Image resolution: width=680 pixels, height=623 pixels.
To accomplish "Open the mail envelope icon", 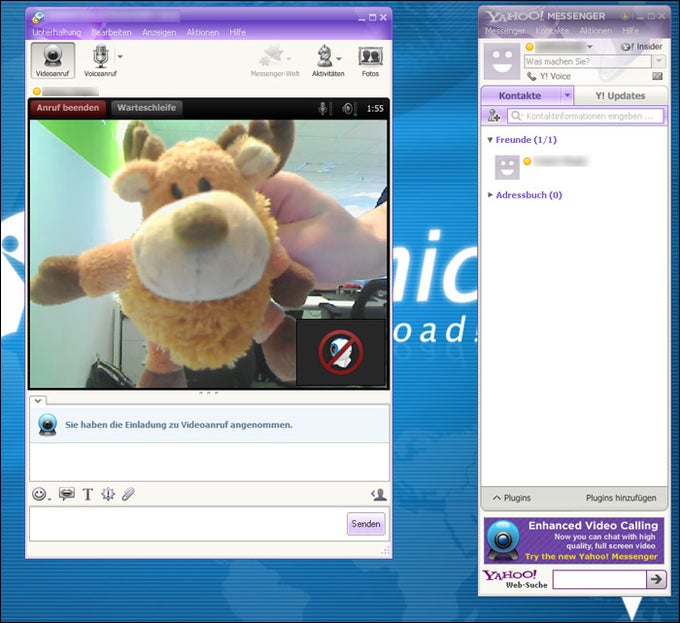I will click(657, 76).
